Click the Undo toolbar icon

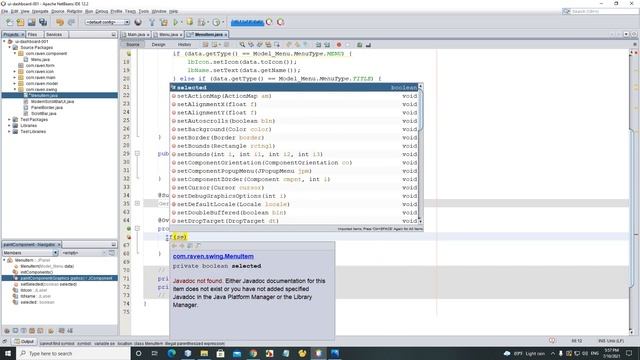coord(60,22)
